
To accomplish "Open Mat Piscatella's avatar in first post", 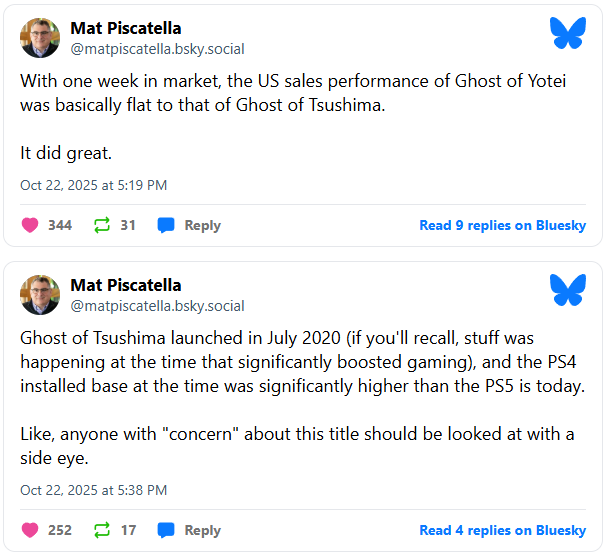I will pyautogui.click(x=40, y=38).
